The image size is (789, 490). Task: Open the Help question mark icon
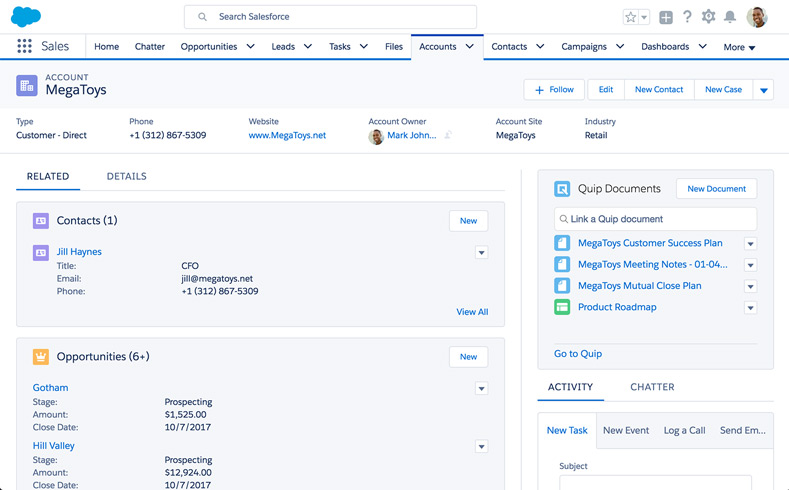click(x=687, y=17)
